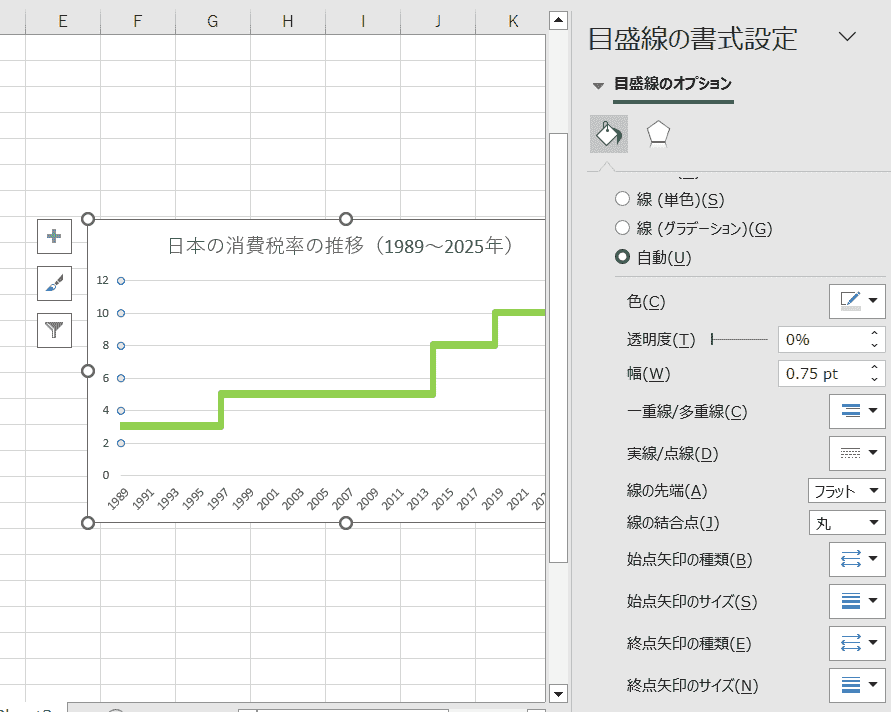891x712 pixels.
Task: Select the 線 (単色) radio button
Action: (x=623, y=199)
